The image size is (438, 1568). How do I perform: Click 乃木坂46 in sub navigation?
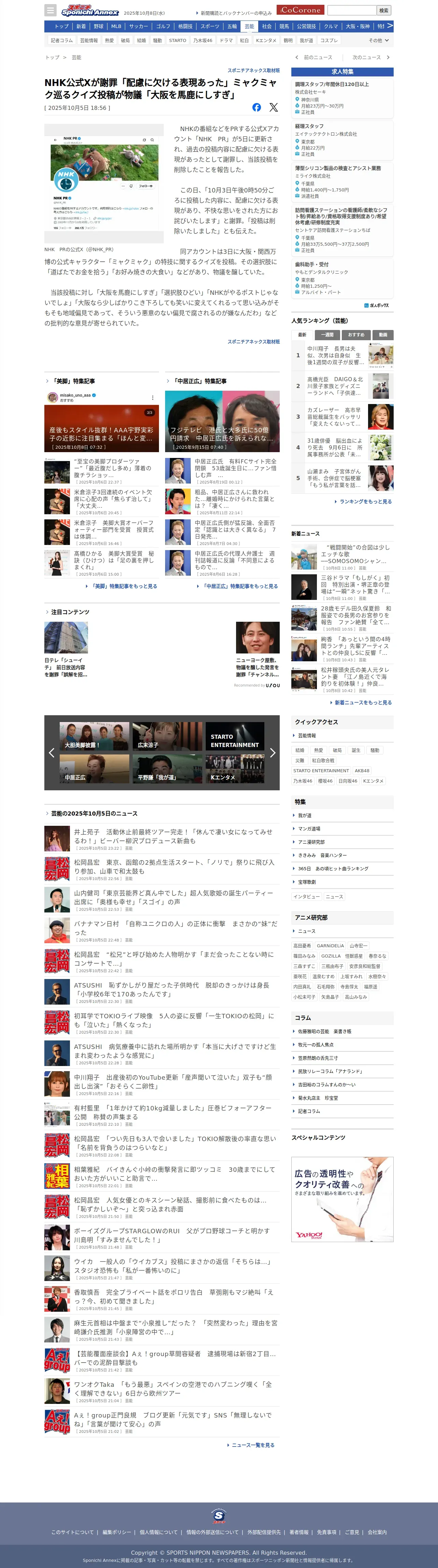click(x=203, y=40)
